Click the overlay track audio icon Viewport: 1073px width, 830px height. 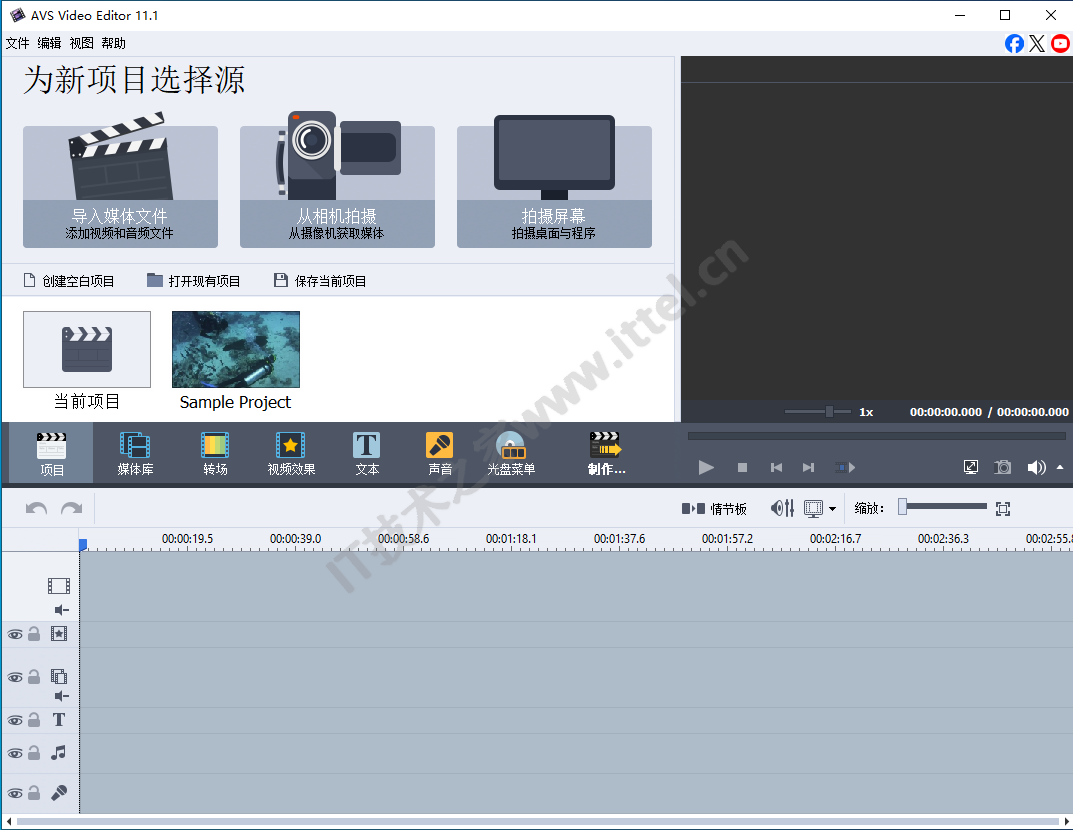pyautogui.click(x=62, y=696)
